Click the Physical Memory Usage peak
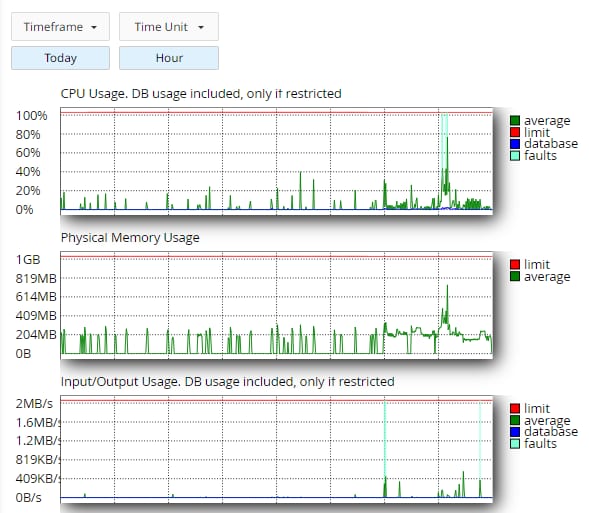This screenshot has width=589, height=513. coord(447,287)
